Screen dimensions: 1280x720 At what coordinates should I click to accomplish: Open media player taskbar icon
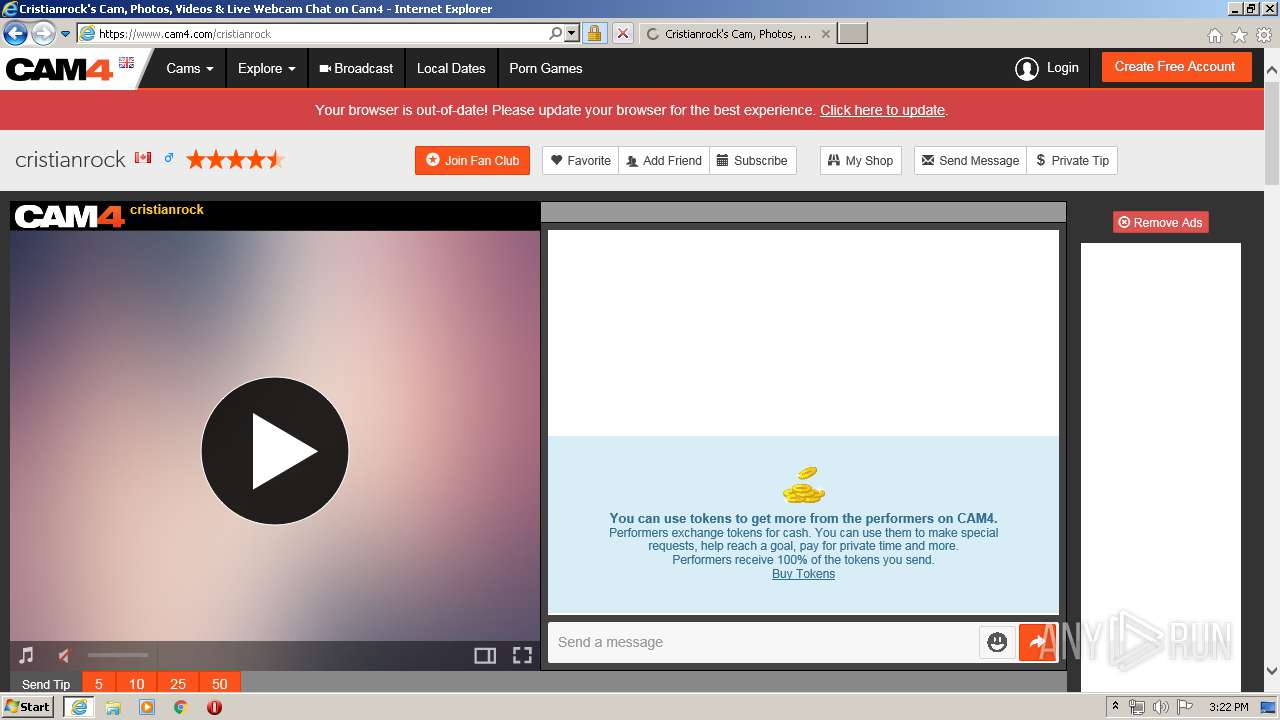[147, 707]
